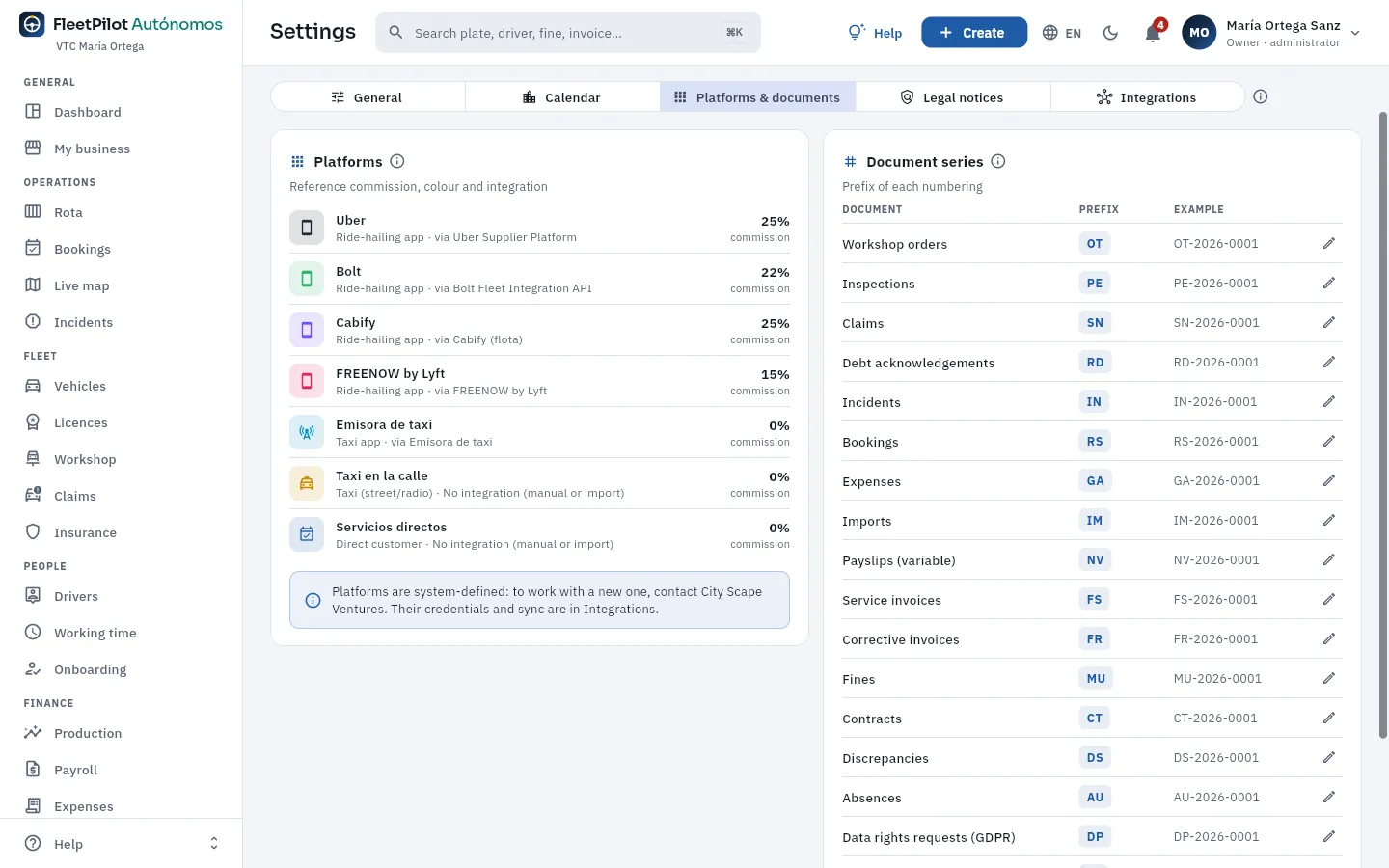Edit the Debt acknowledgements prefix pencil
1389x868 pixels.
tap(1329, 363)
